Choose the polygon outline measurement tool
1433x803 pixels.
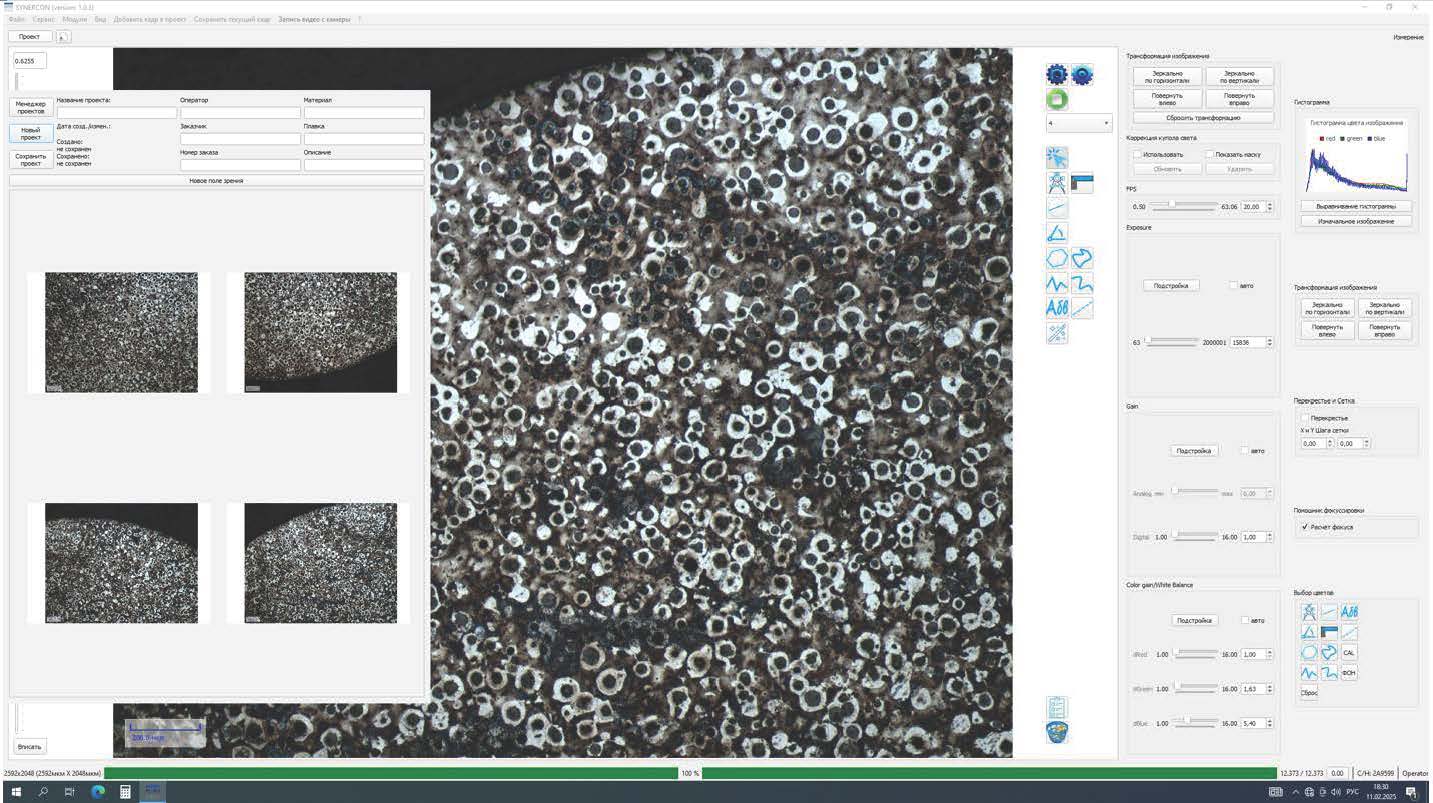[x=1057, y=259]
